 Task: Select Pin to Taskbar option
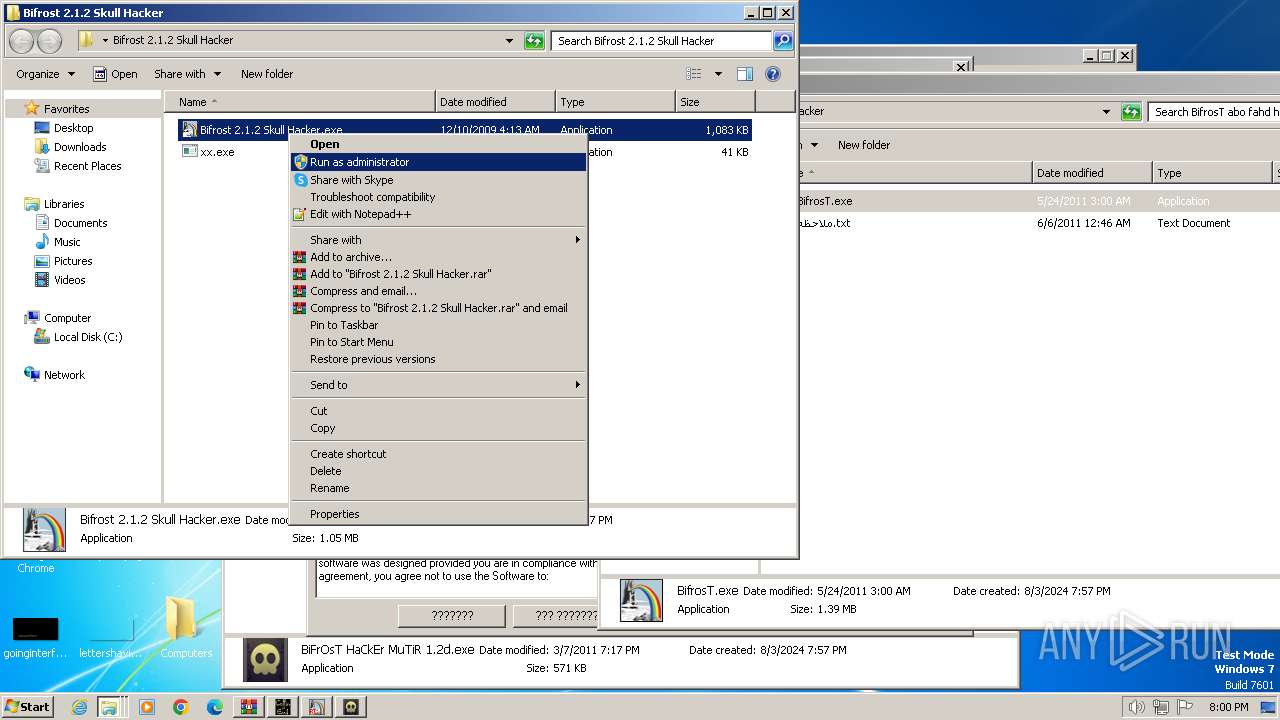[x=438, y=325]
